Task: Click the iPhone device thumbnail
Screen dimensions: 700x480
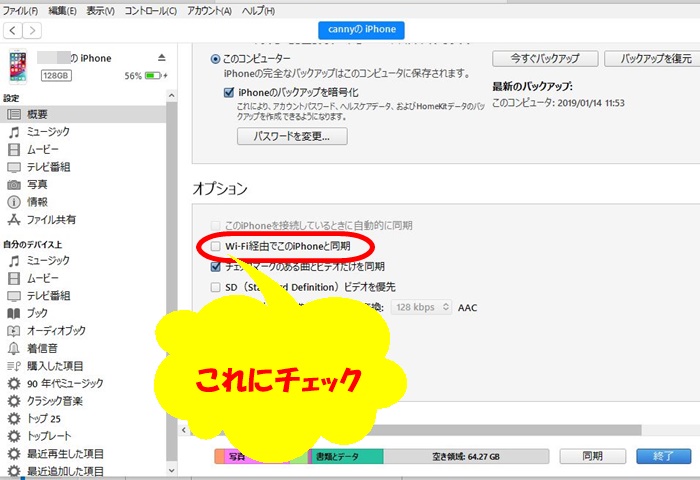Action: 18,67
